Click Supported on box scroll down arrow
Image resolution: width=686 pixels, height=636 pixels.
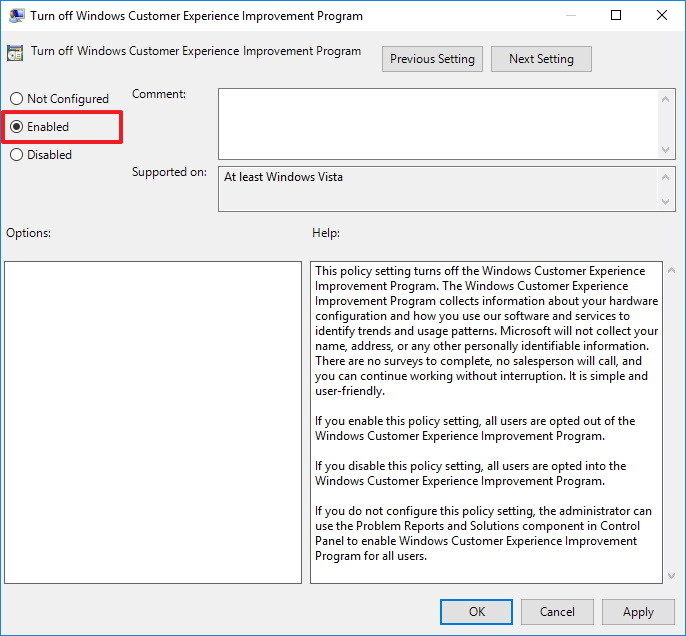pos(665,202)
